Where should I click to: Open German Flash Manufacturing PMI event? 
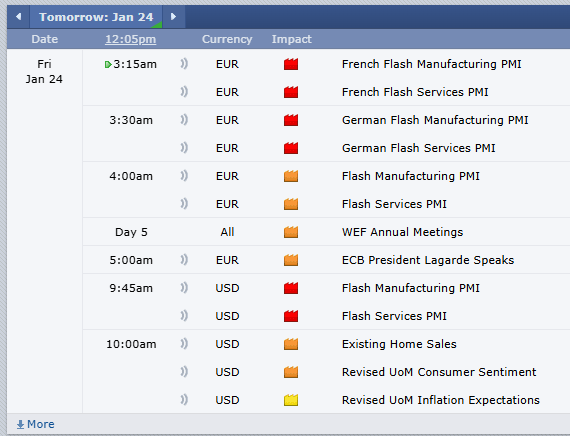tap(435, 120)
